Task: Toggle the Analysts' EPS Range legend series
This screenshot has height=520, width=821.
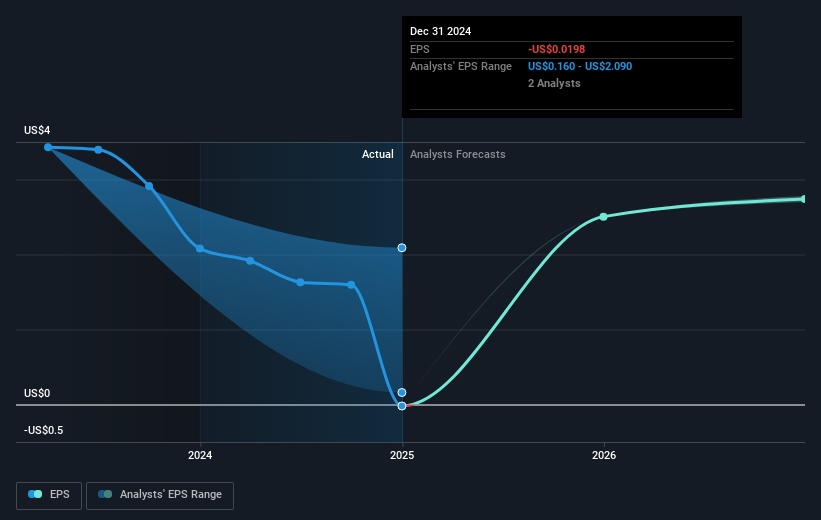Action: click(160, 495)
